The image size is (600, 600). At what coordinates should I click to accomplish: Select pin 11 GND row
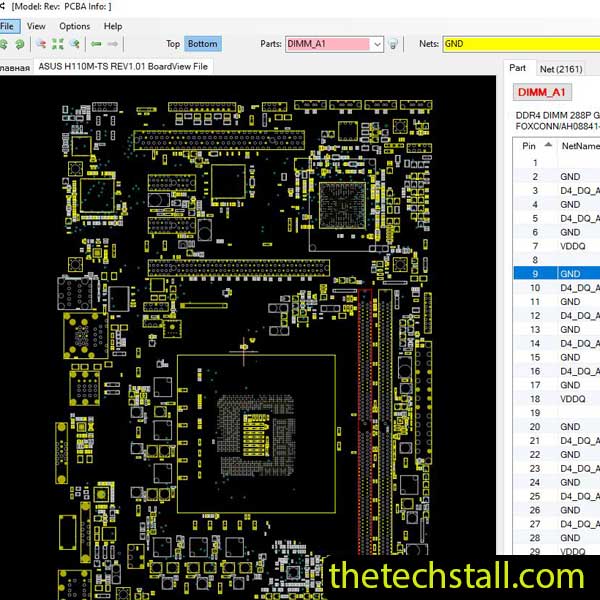coord(557,302)
